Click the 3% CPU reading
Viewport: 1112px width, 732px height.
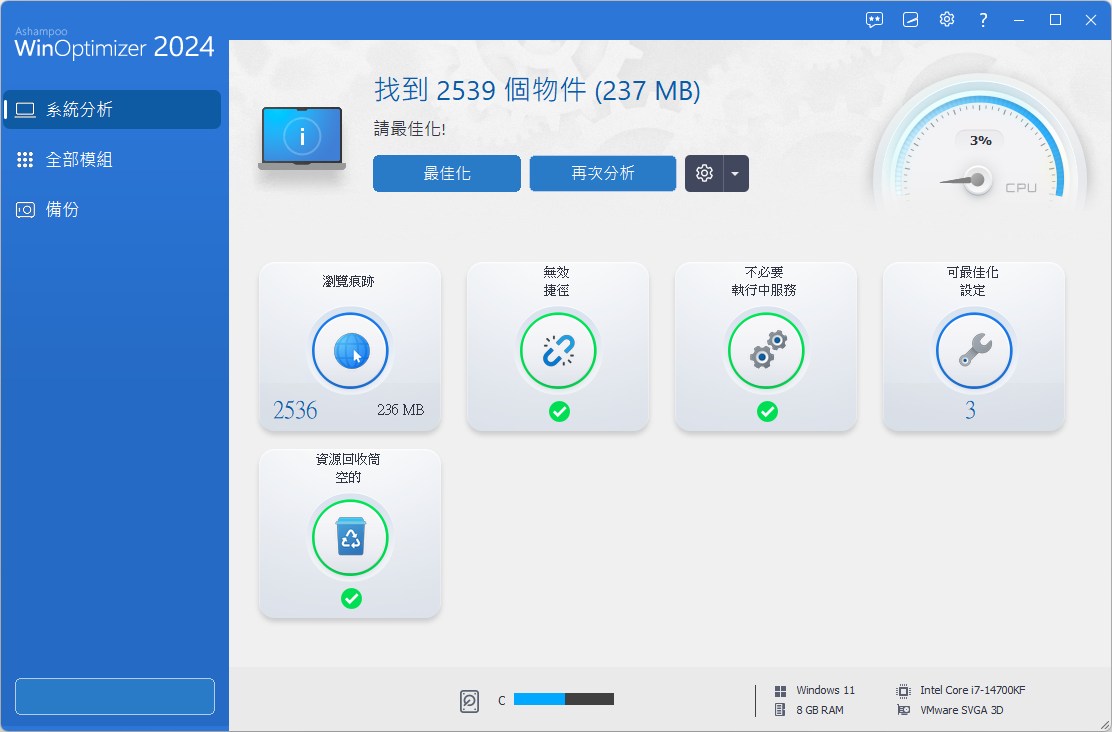click(981, 140)
